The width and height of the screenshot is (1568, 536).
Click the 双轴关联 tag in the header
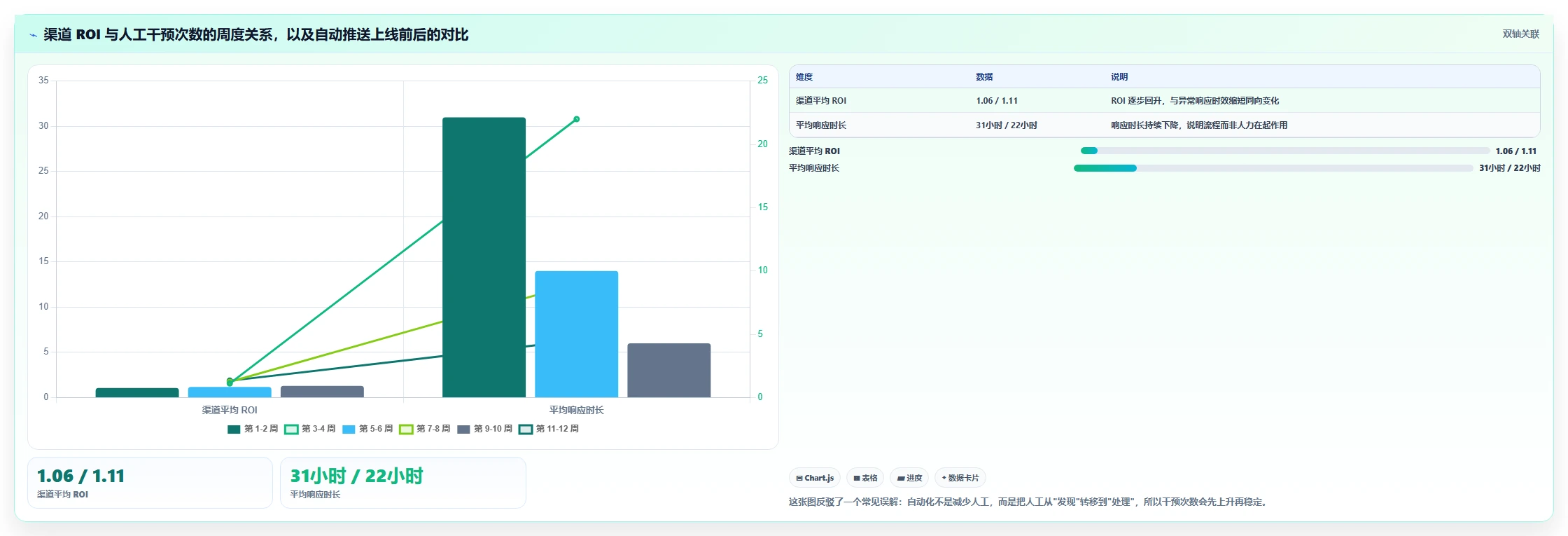(1520, 34)
